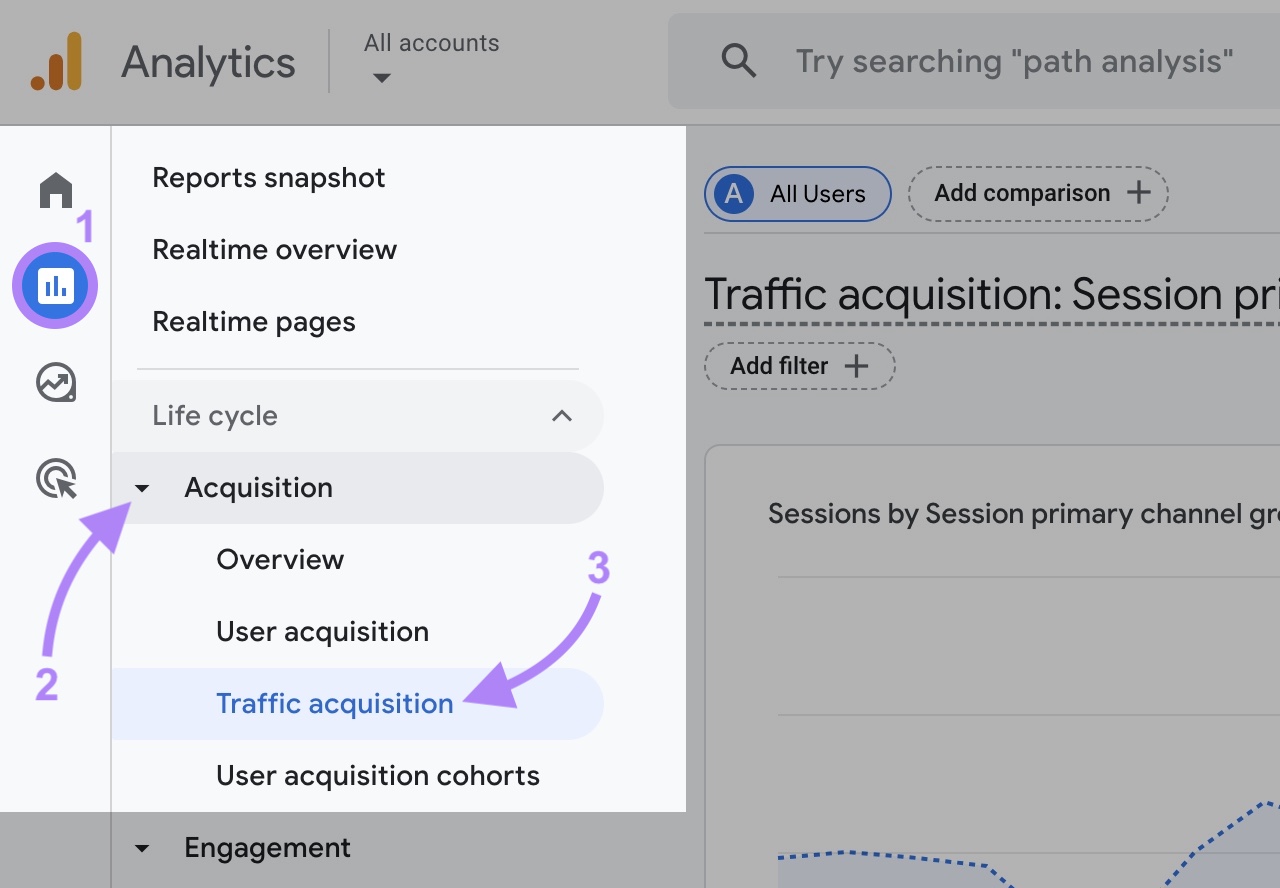
Task: Open User acquisition cohorts
Action: [377, 775]
